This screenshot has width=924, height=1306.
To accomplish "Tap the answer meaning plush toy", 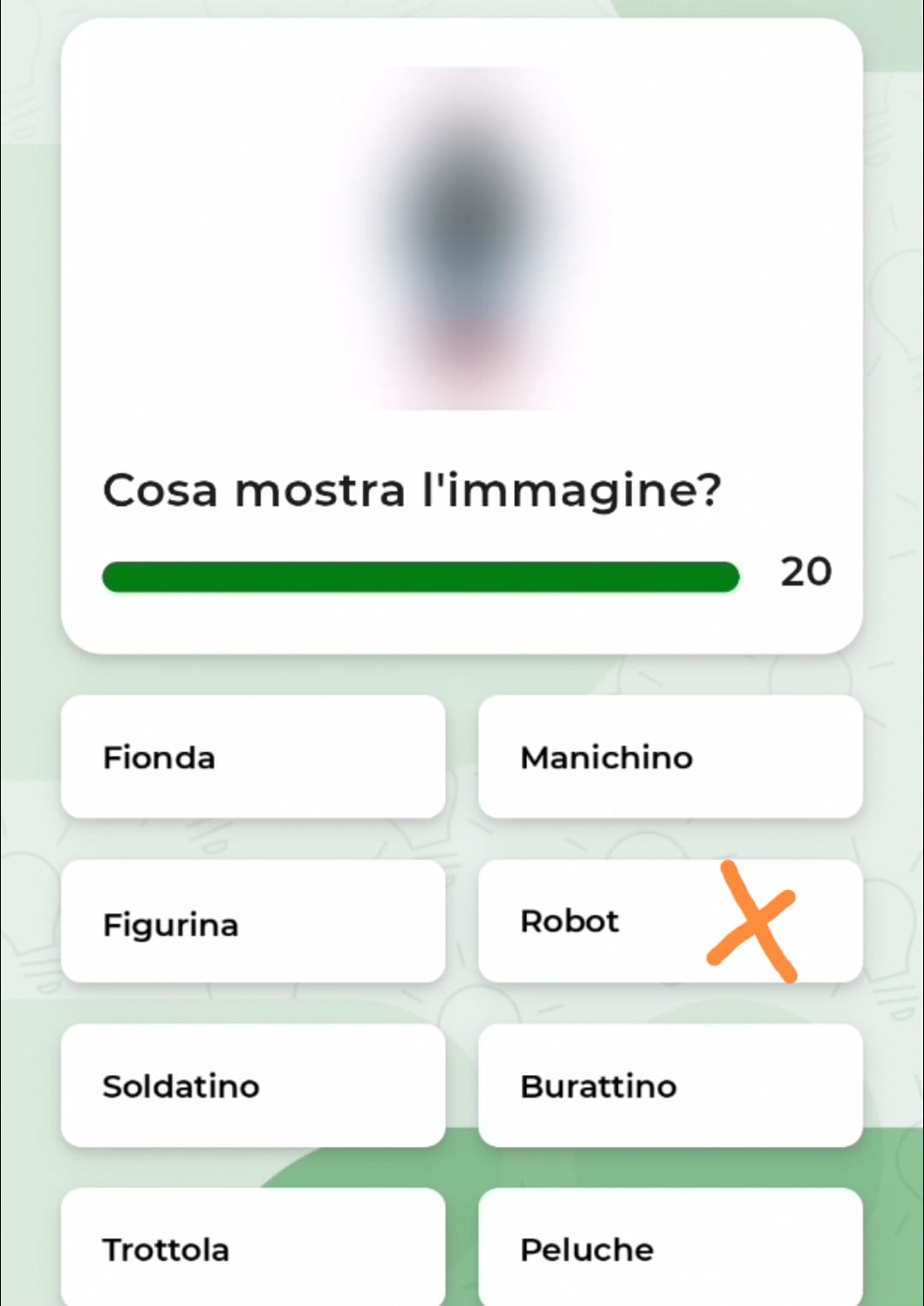I will pos(670,1249).
